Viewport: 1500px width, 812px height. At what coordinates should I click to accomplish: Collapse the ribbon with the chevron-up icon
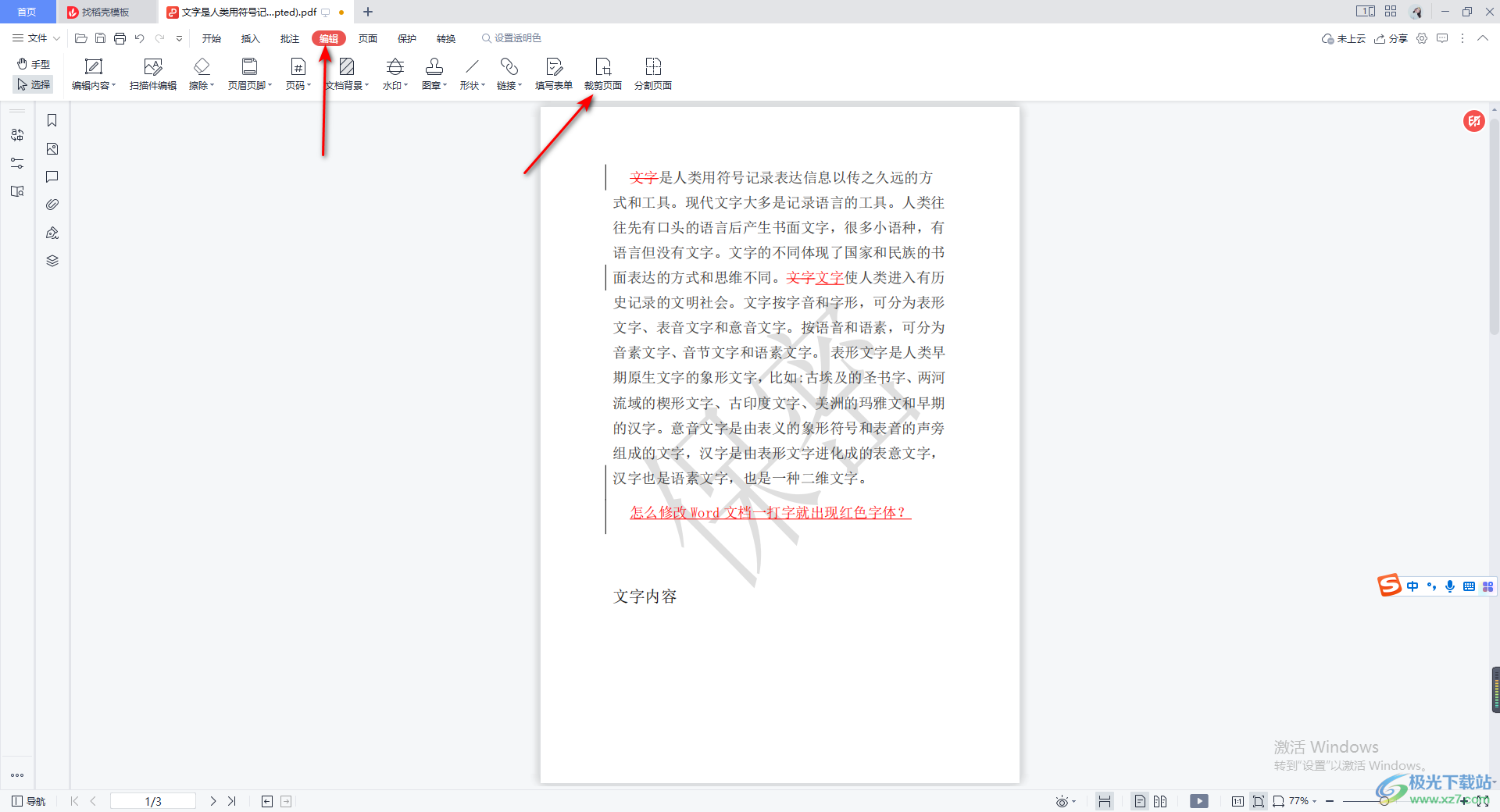pos(1483,38)
